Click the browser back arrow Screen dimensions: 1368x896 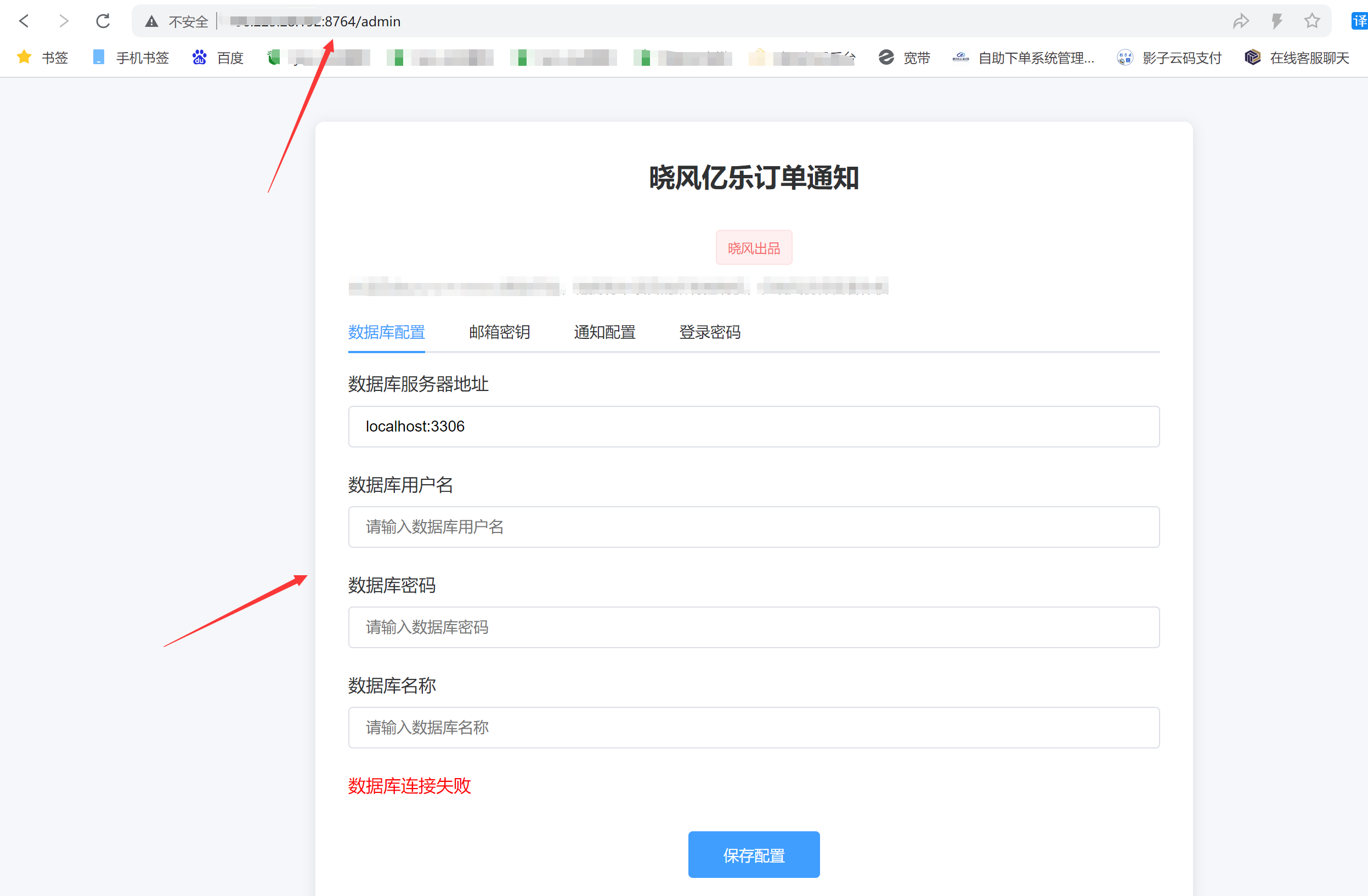tap(24, 21)
